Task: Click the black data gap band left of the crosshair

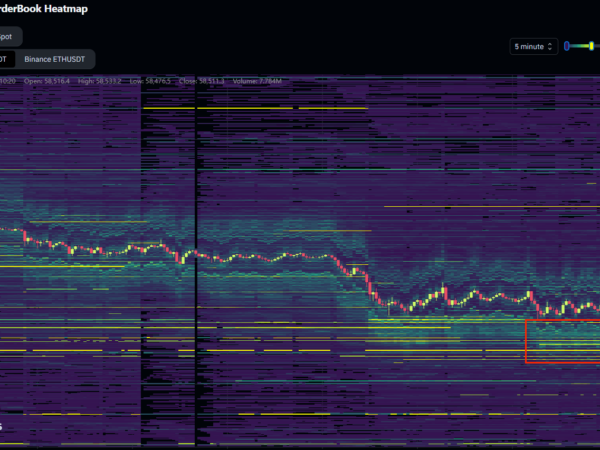Action: [x=160, y=200]
